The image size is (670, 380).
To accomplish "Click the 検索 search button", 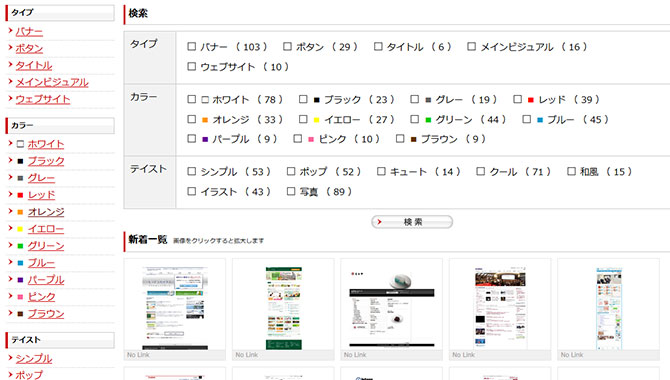I will click(x=412, y=222).
